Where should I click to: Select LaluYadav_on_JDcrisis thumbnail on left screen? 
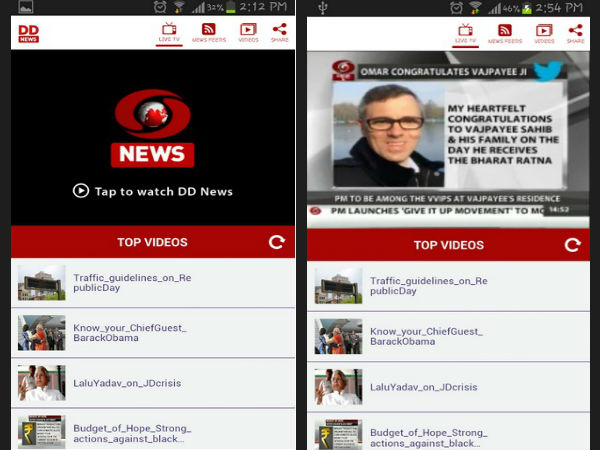coord(41,383)
